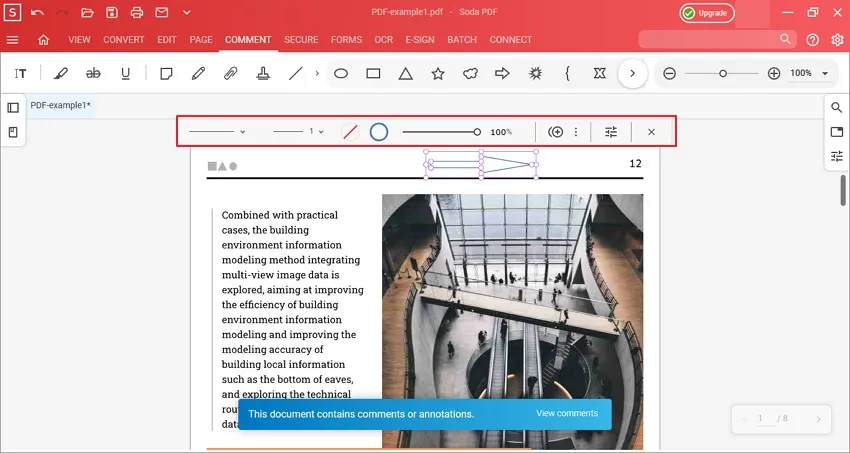850x453 pixels.
Task: Open the PDF-example1* document tab
Action: pyautogui.click(x=61, y=105)
